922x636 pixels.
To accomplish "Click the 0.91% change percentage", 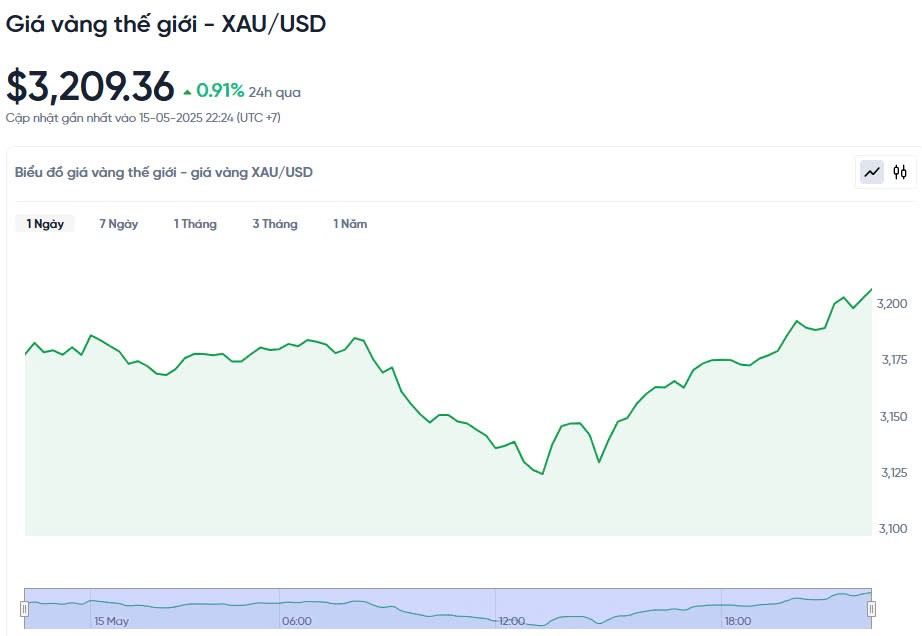I will (220, 91).
